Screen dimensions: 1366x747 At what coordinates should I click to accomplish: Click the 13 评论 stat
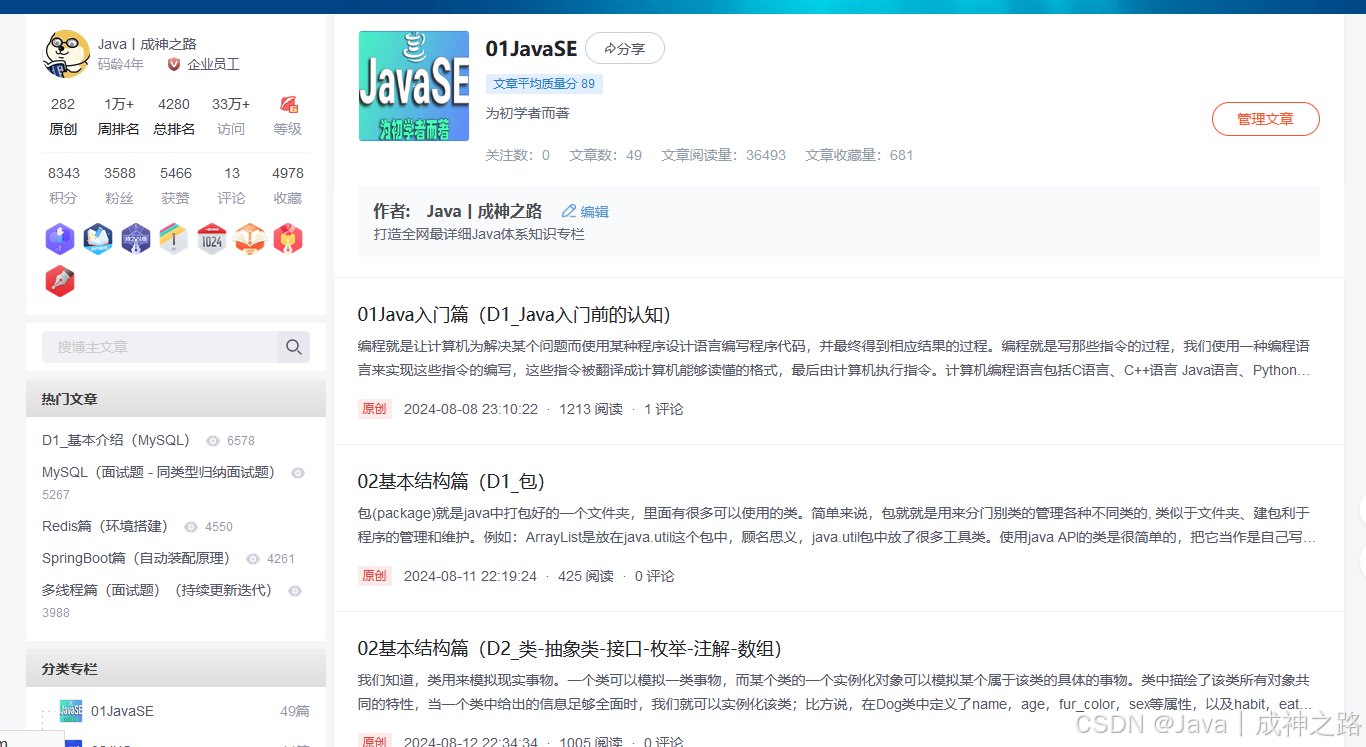[231, 185]
